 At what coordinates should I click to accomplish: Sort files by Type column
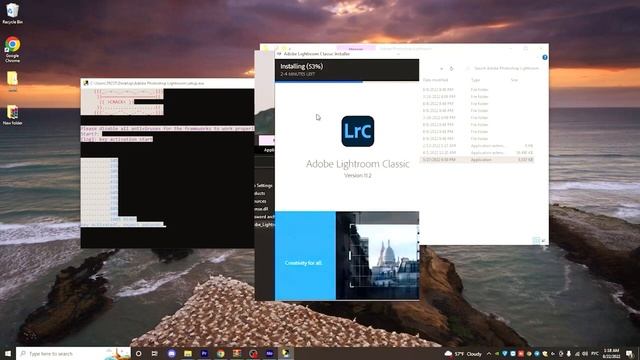(x=476, y=80)
